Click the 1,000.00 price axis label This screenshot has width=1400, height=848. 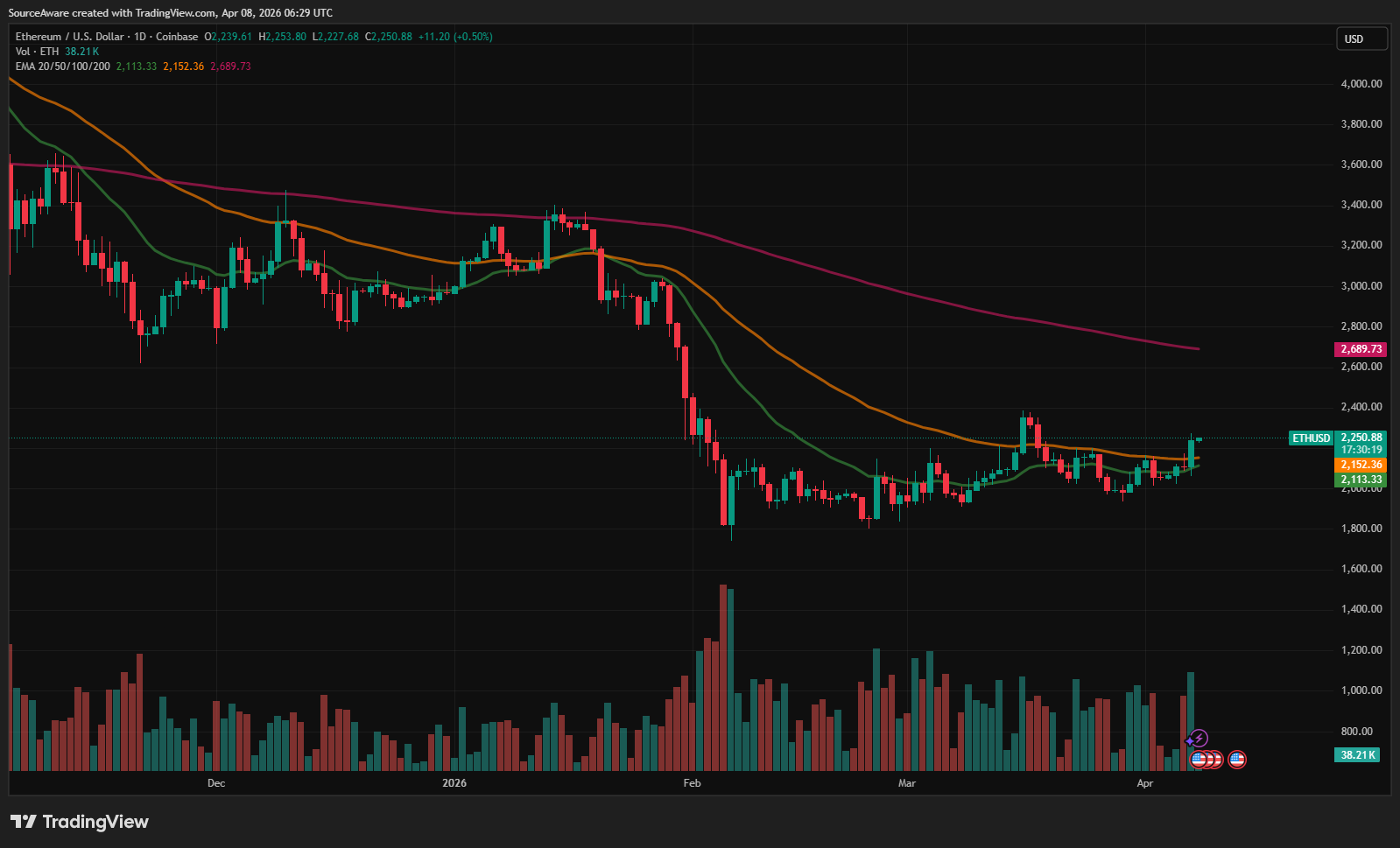1361,690
